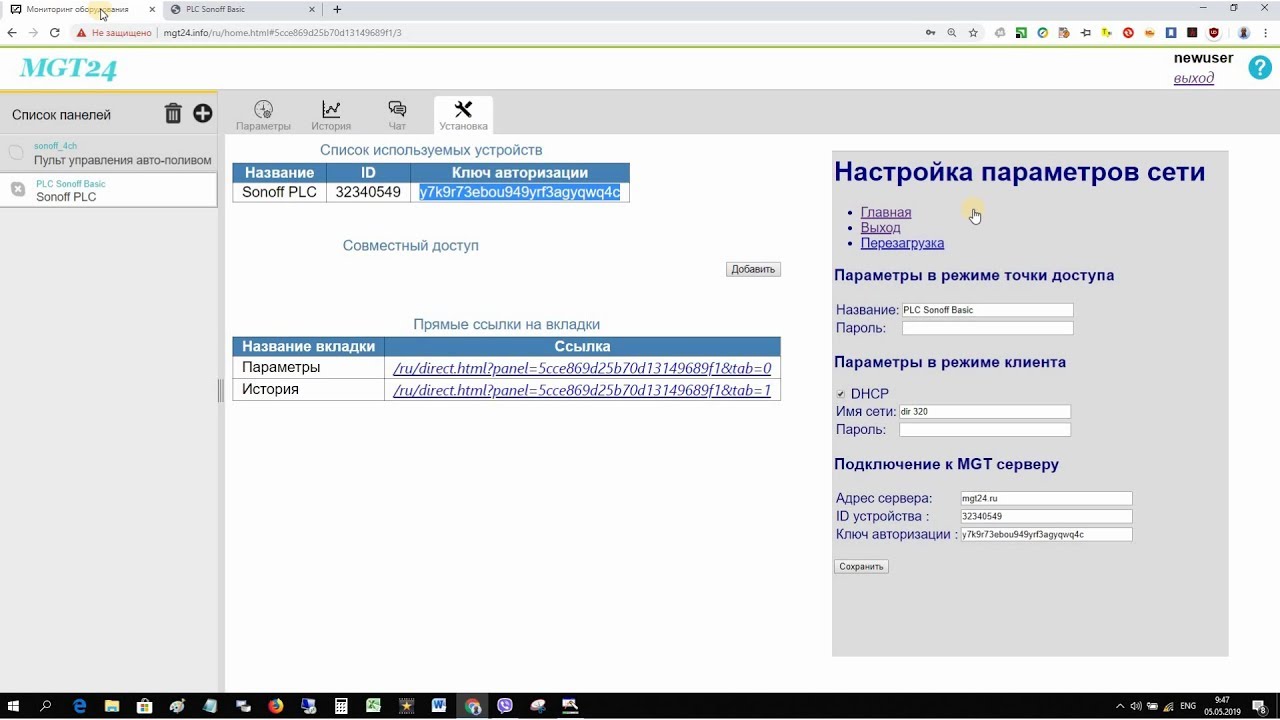1280x720 pixels.
Task: Click the Ключ авторизации input field
Action: pos(1046,534)
